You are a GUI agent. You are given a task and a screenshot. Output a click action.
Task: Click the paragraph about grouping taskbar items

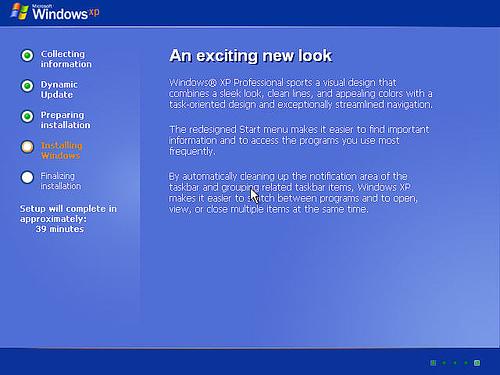293,193
